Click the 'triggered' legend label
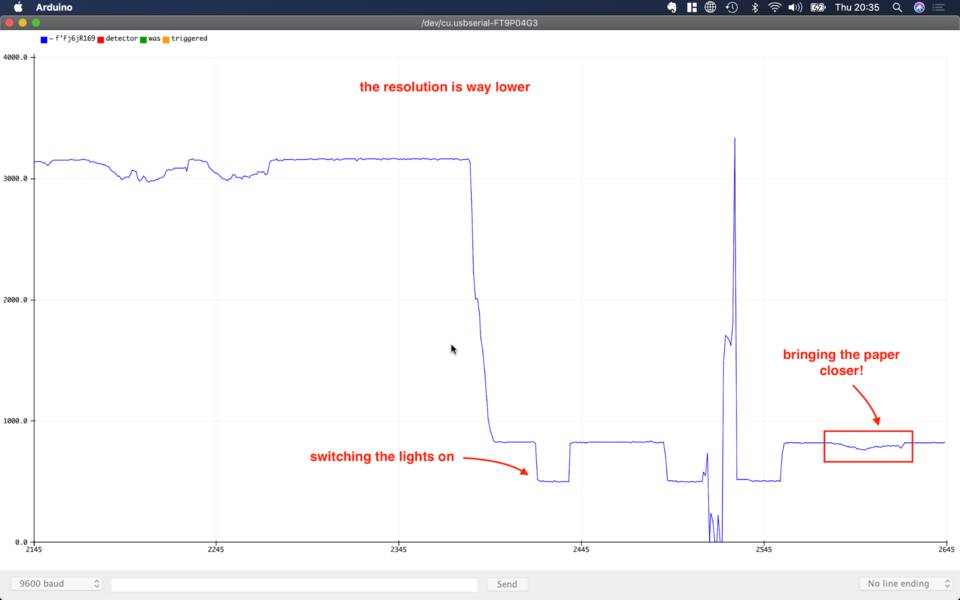The height and width of the screenshot is (600, 960). pos(189,38)
